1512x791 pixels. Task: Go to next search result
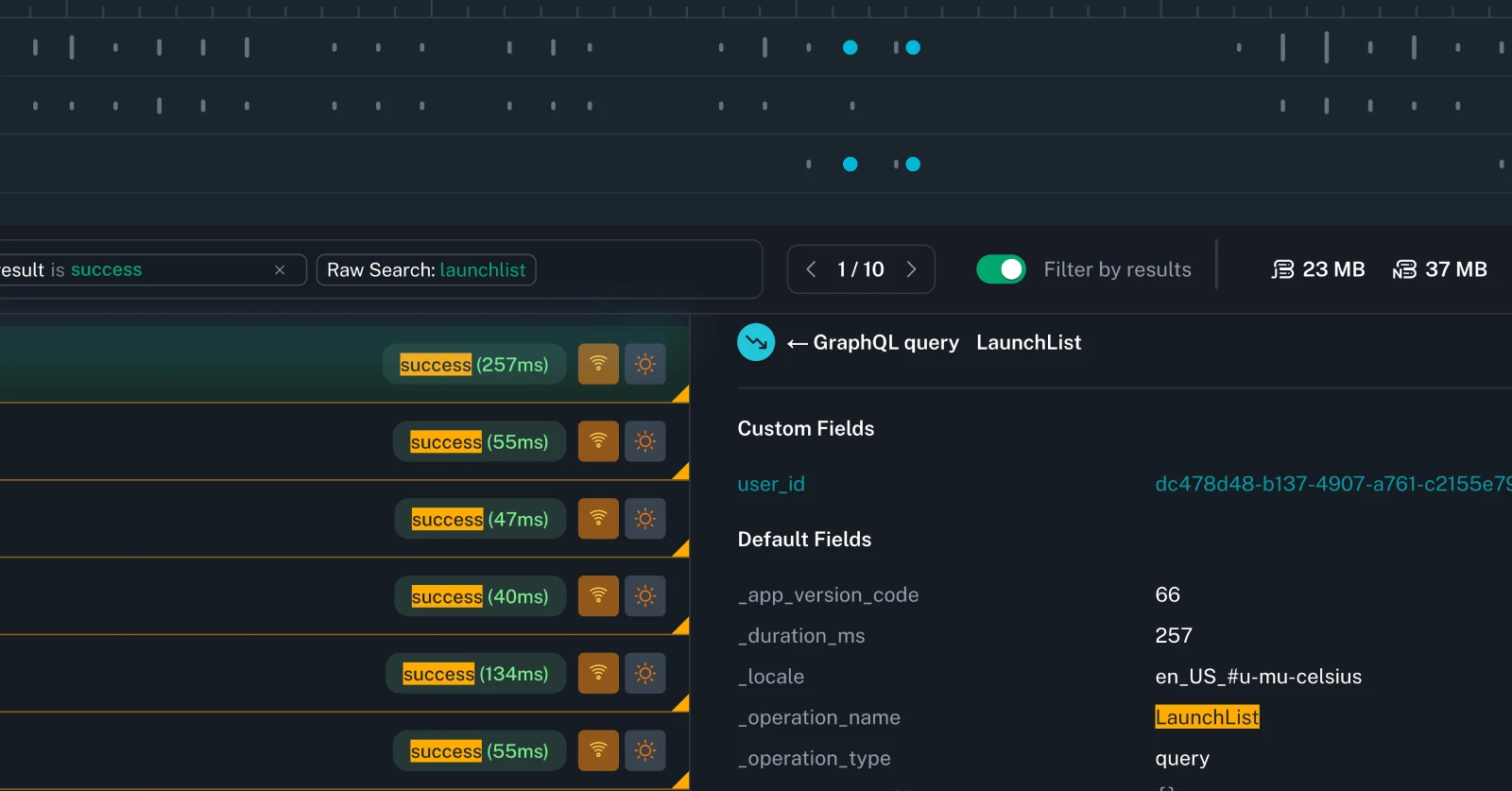click(912, 269)
